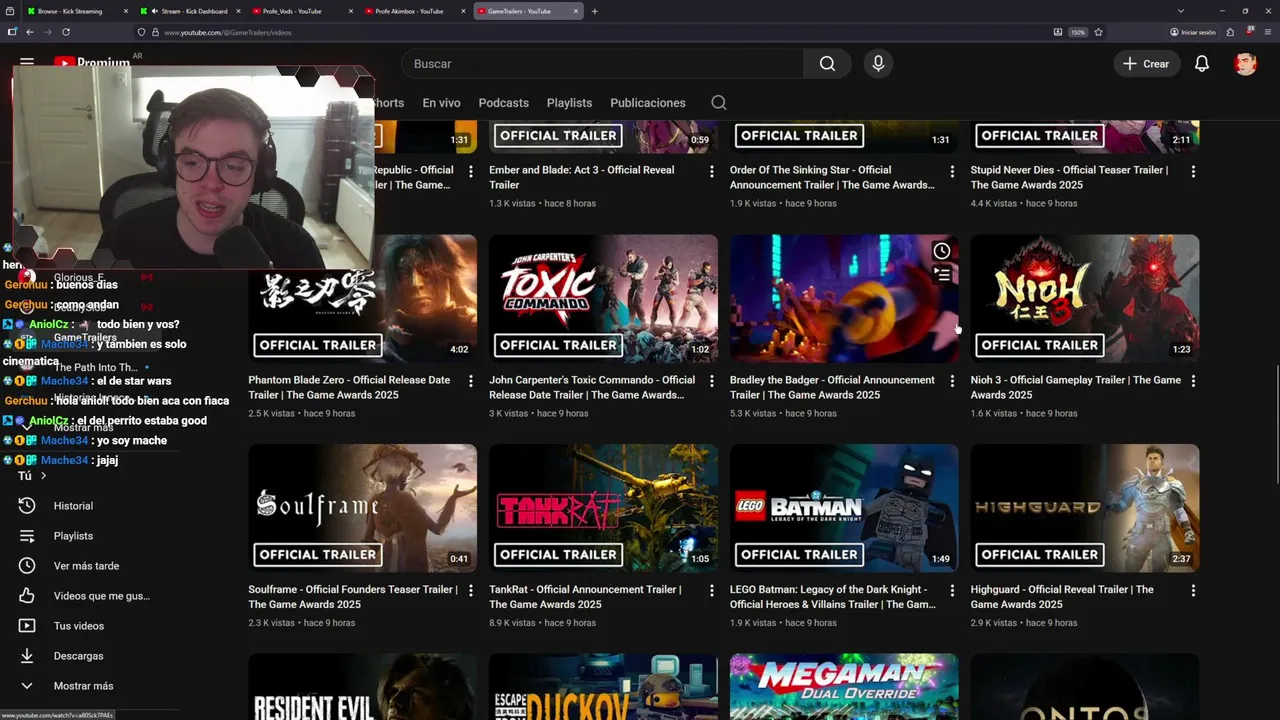Go back with the browser back arrow
Image resolution: width=1280 pixels, height=720 pixels.
coord(30,32)
